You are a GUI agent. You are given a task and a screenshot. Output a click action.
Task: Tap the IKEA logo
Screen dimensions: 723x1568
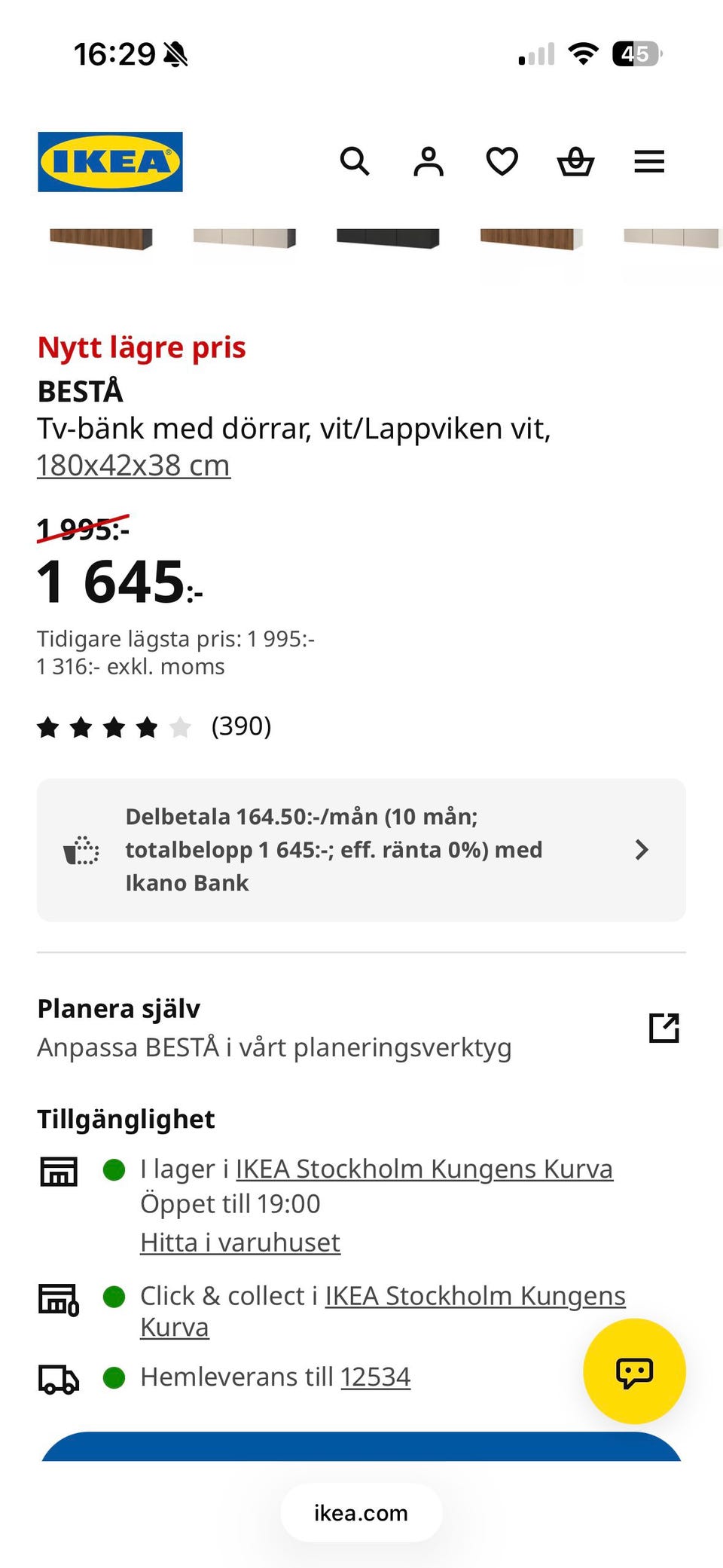tap(110, 162)
